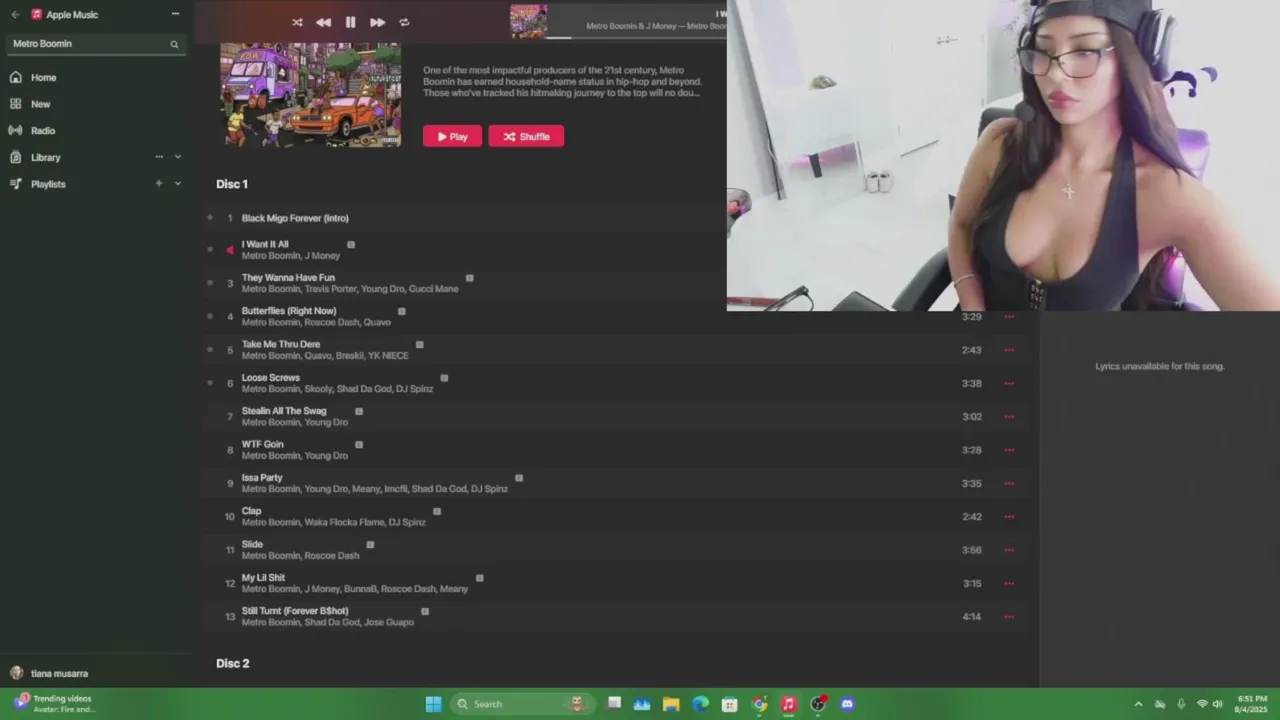Go back using the sidebar arrow
This screenshot has width=1280, height=720.
click(15, 14)
